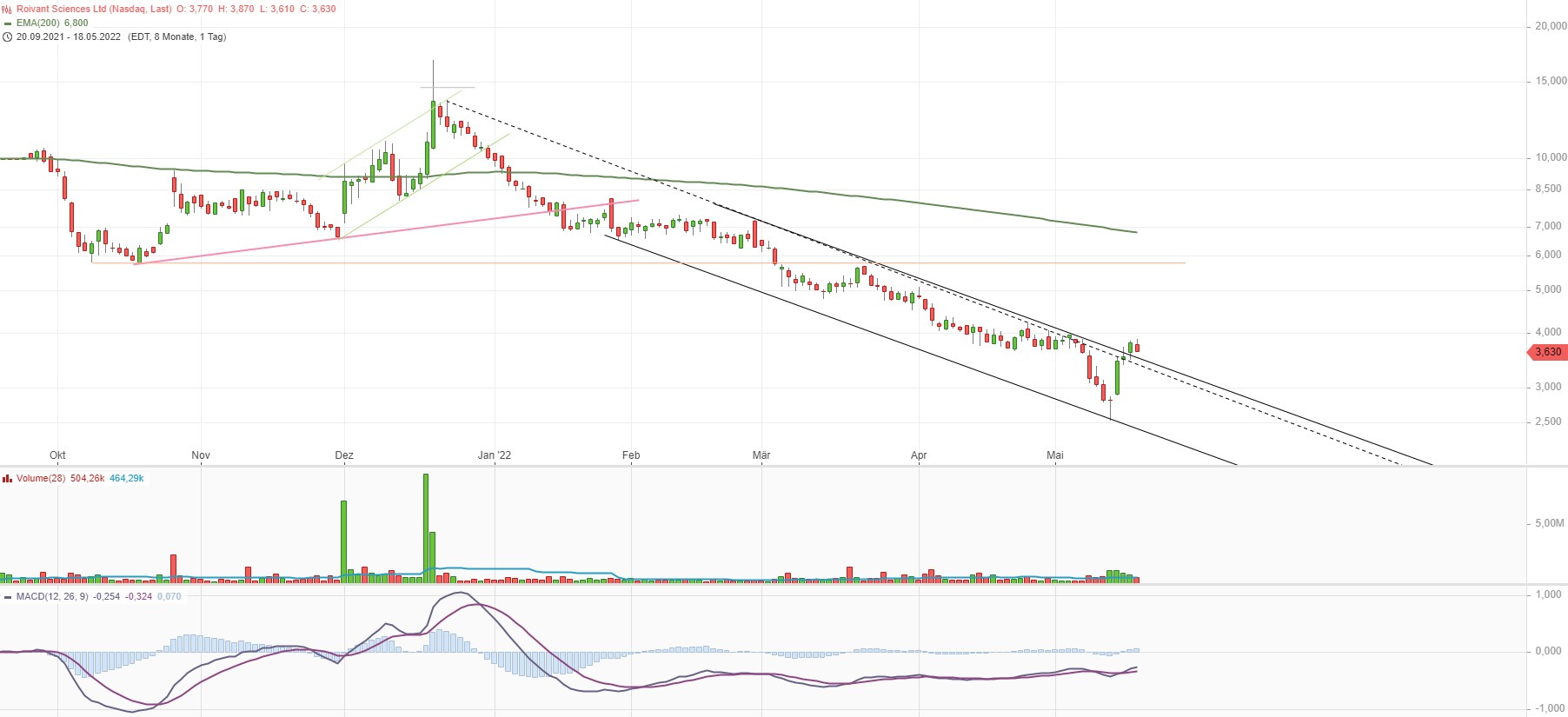Click the Dez label on time axis
Image resolution: width=1568 pixels, height=717 pixels.
pos(344,455)
